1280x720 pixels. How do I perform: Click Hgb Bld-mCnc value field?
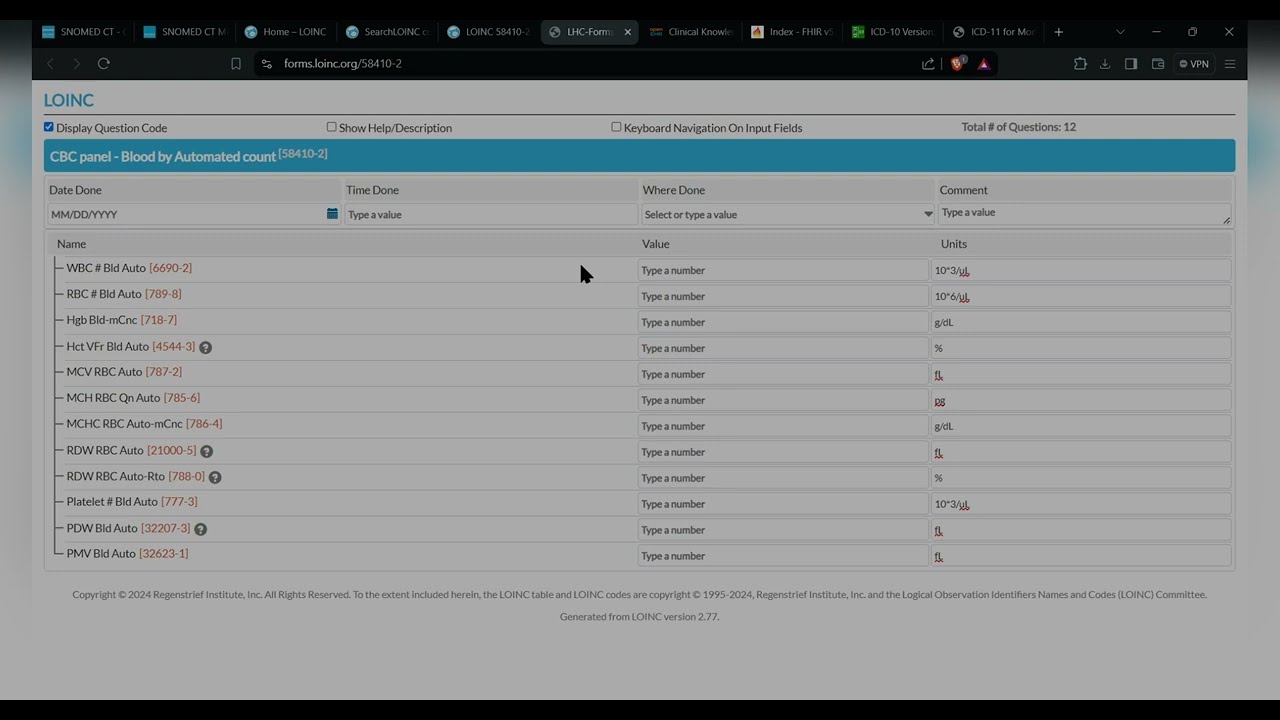click(783, 322)
